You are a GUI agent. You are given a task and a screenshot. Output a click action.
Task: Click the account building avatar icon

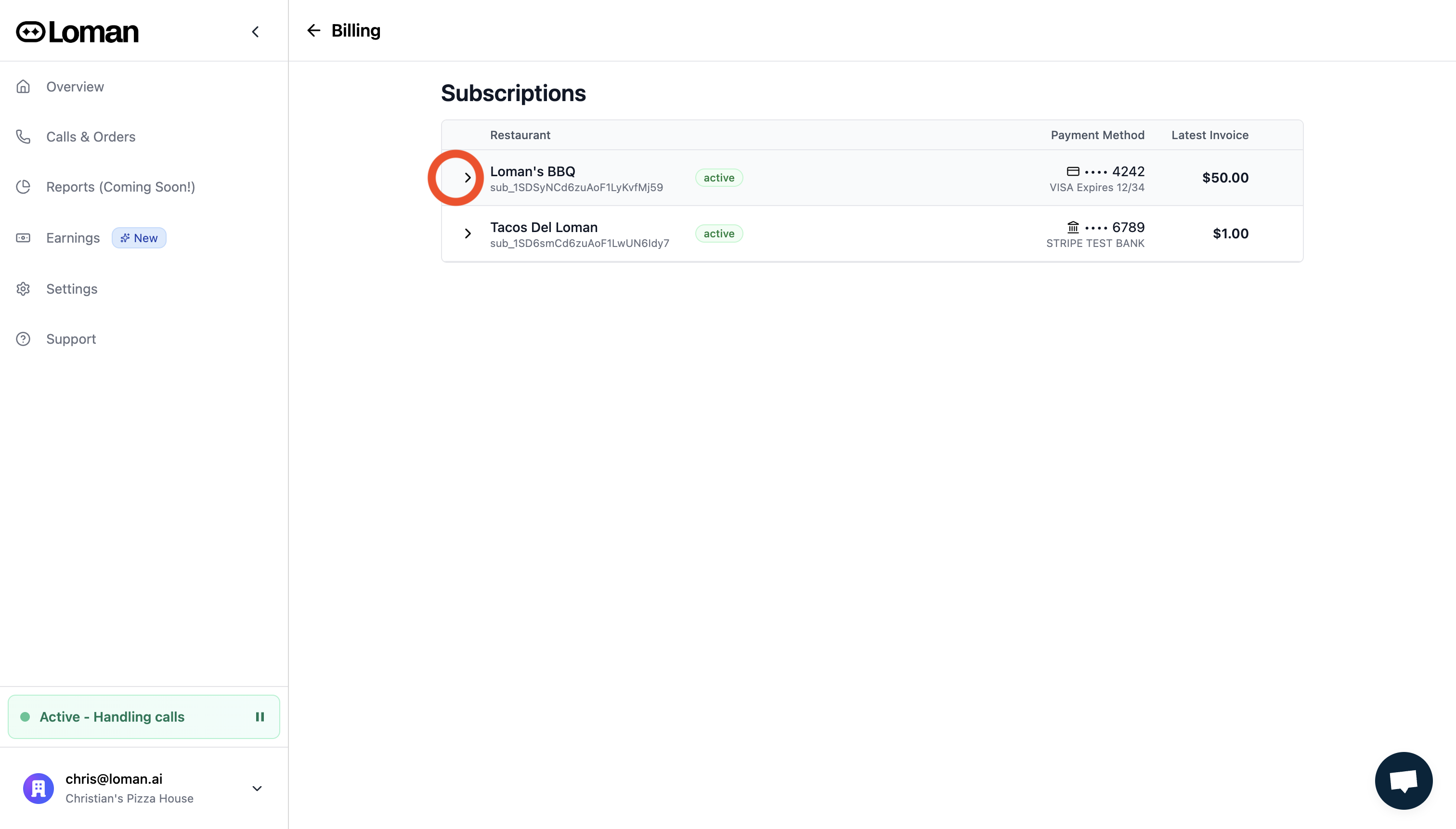point(38,788)
